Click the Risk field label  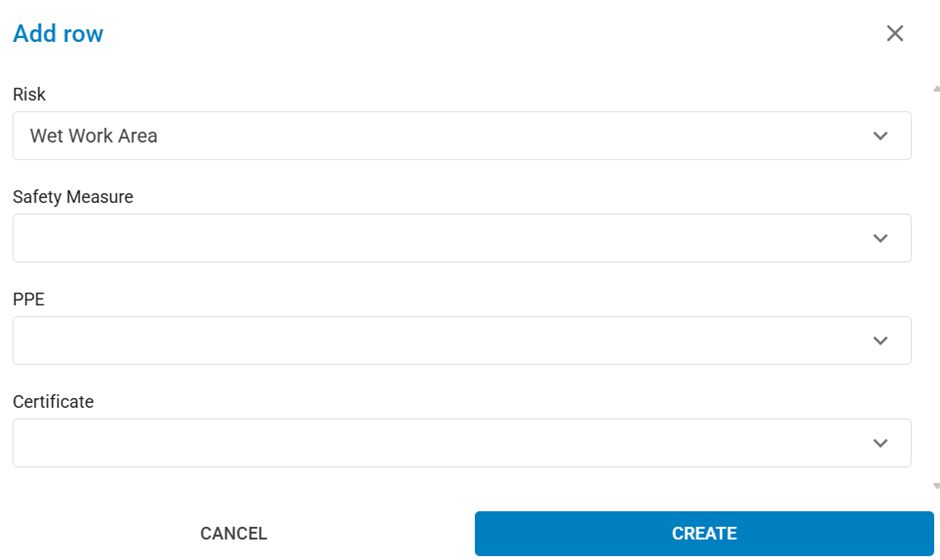pos(29,94)
